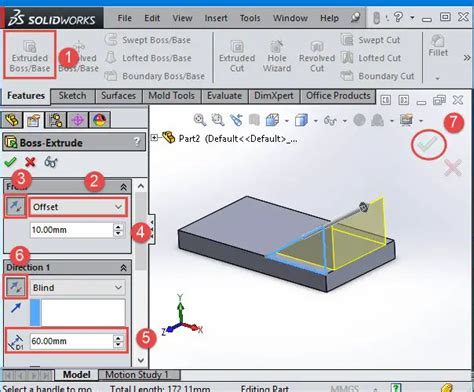474x392 pixels.
Task: Open the DisplayManager color ball tab
Action: pyautogui.click(x=100, y=120)
